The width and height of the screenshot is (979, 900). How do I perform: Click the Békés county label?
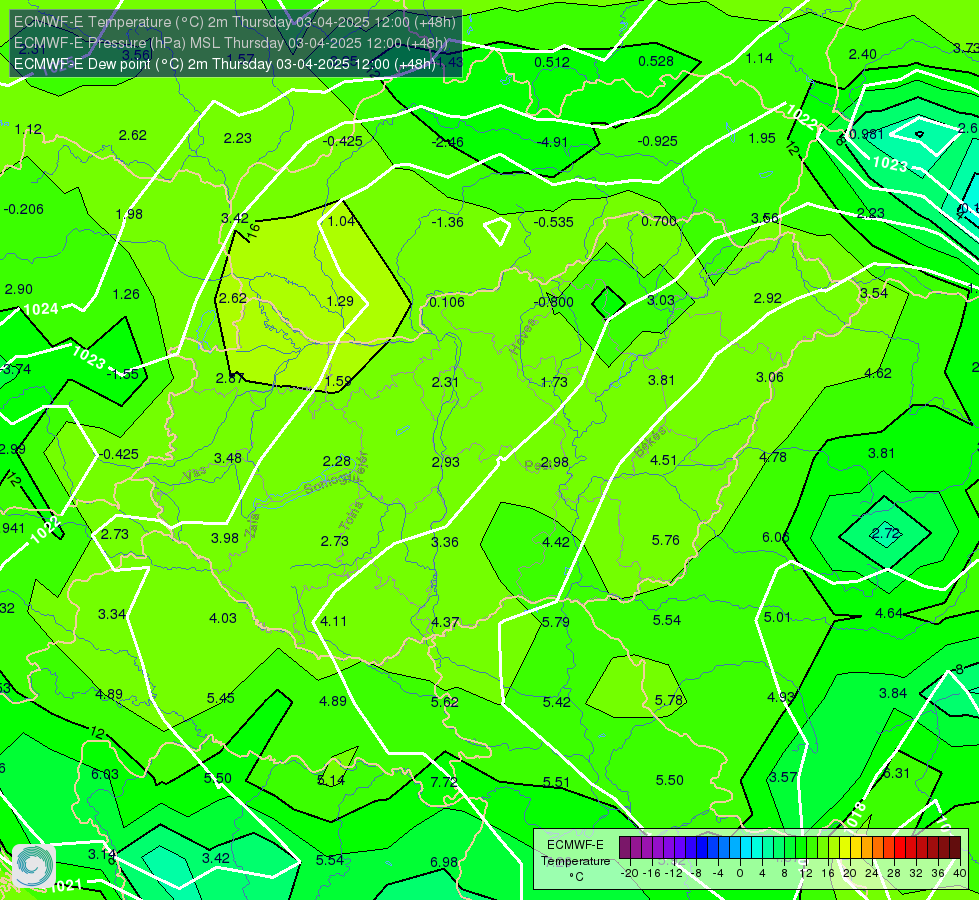coord(651,442)
